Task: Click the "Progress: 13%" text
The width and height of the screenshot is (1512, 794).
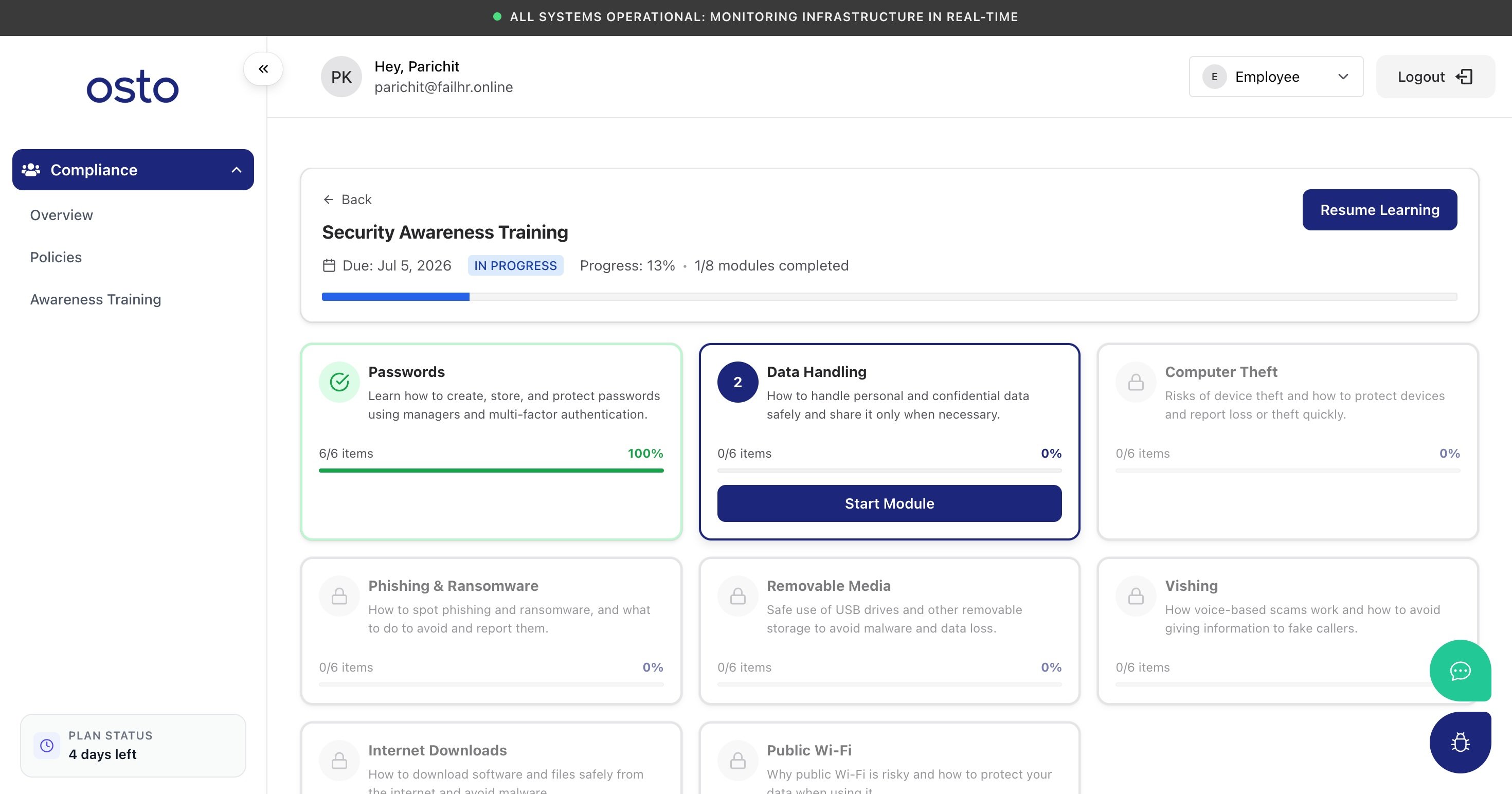Action: pos(627,266)
